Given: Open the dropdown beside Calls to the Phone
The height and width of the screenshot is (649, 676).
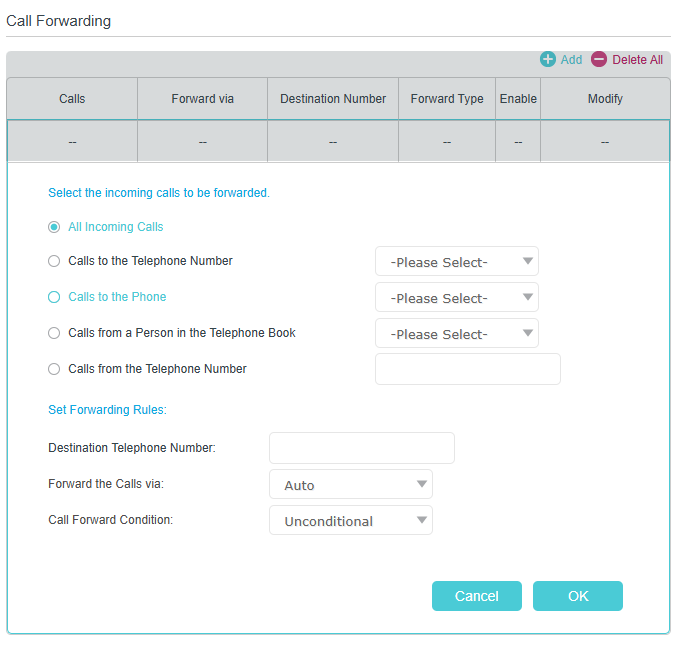Looking at the screenshot, I should pyautogui.click(x=457, y=297).
